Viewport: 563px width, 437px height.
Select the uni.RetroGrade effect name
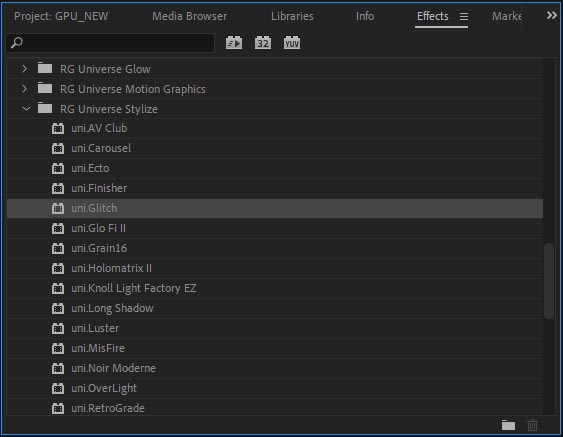coord(108,408)
